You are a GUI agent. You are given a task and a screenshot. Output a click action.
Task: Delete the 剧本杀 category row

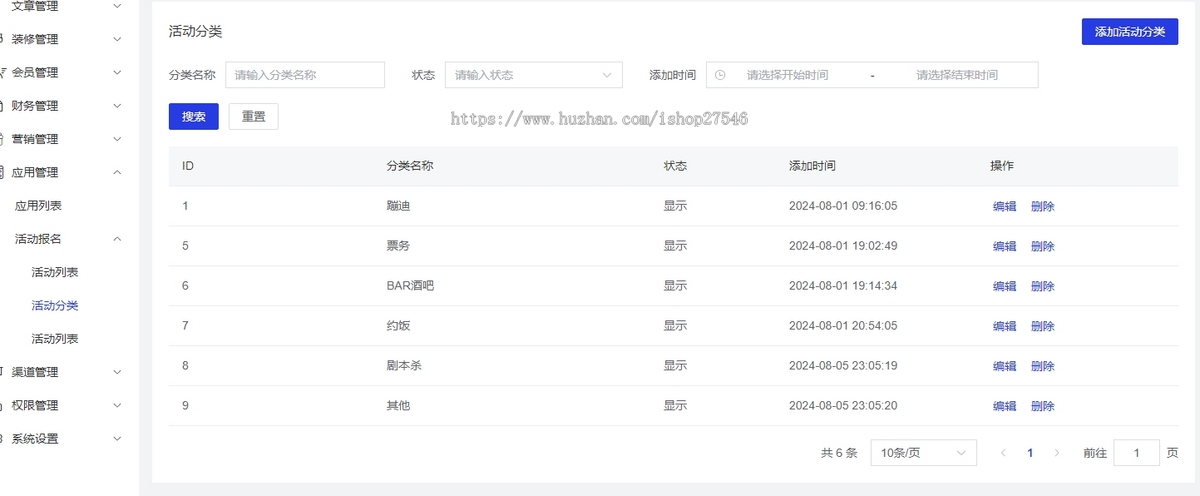1042,366
